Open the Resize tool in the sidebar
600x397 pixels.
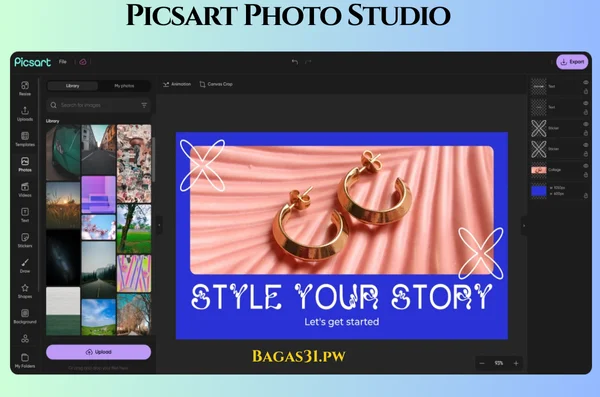[x=25, y=88]
